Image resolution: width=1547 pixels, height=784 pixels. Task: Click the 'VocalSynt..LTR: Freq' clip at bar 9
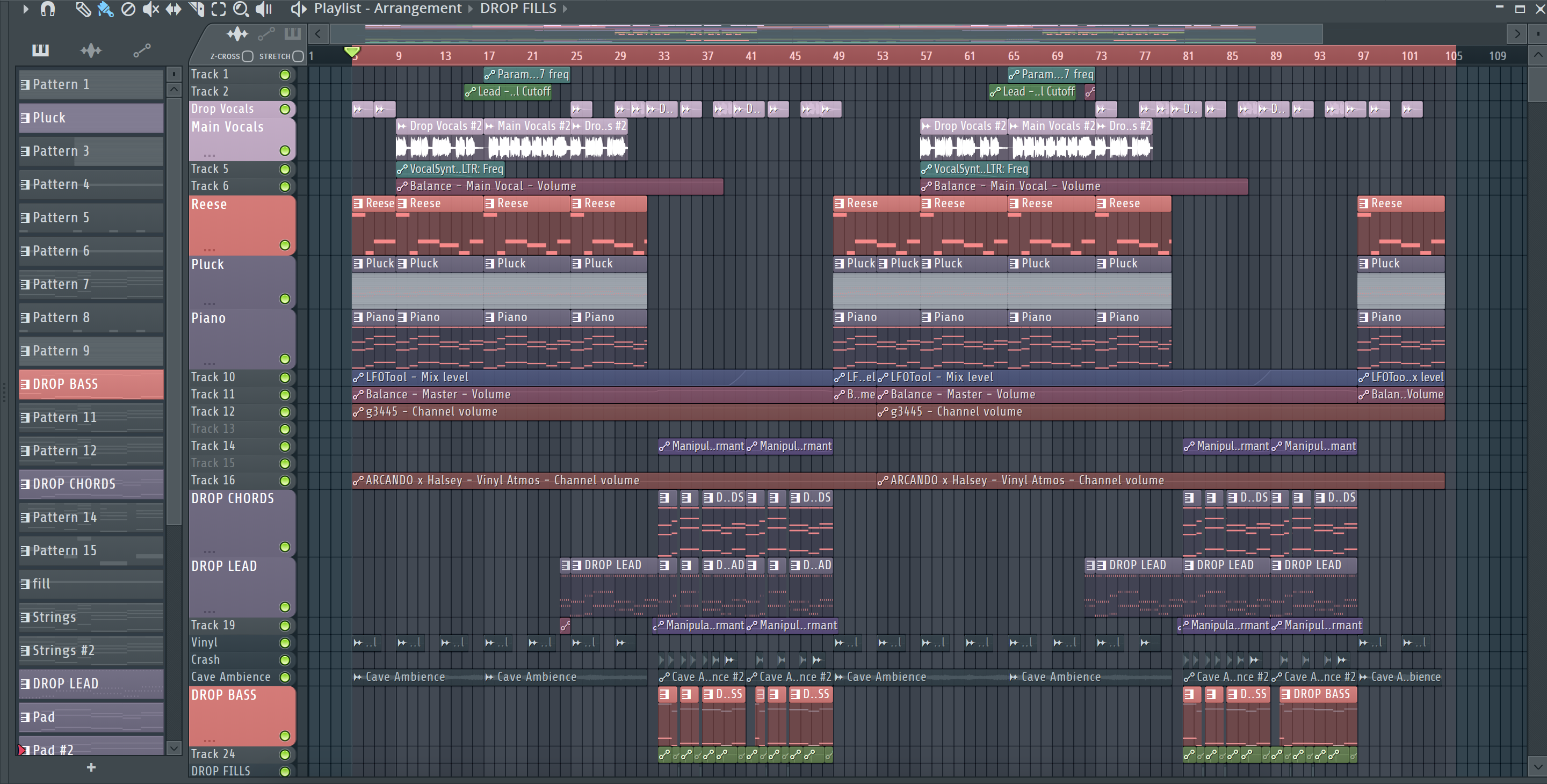tap(450, 169)
